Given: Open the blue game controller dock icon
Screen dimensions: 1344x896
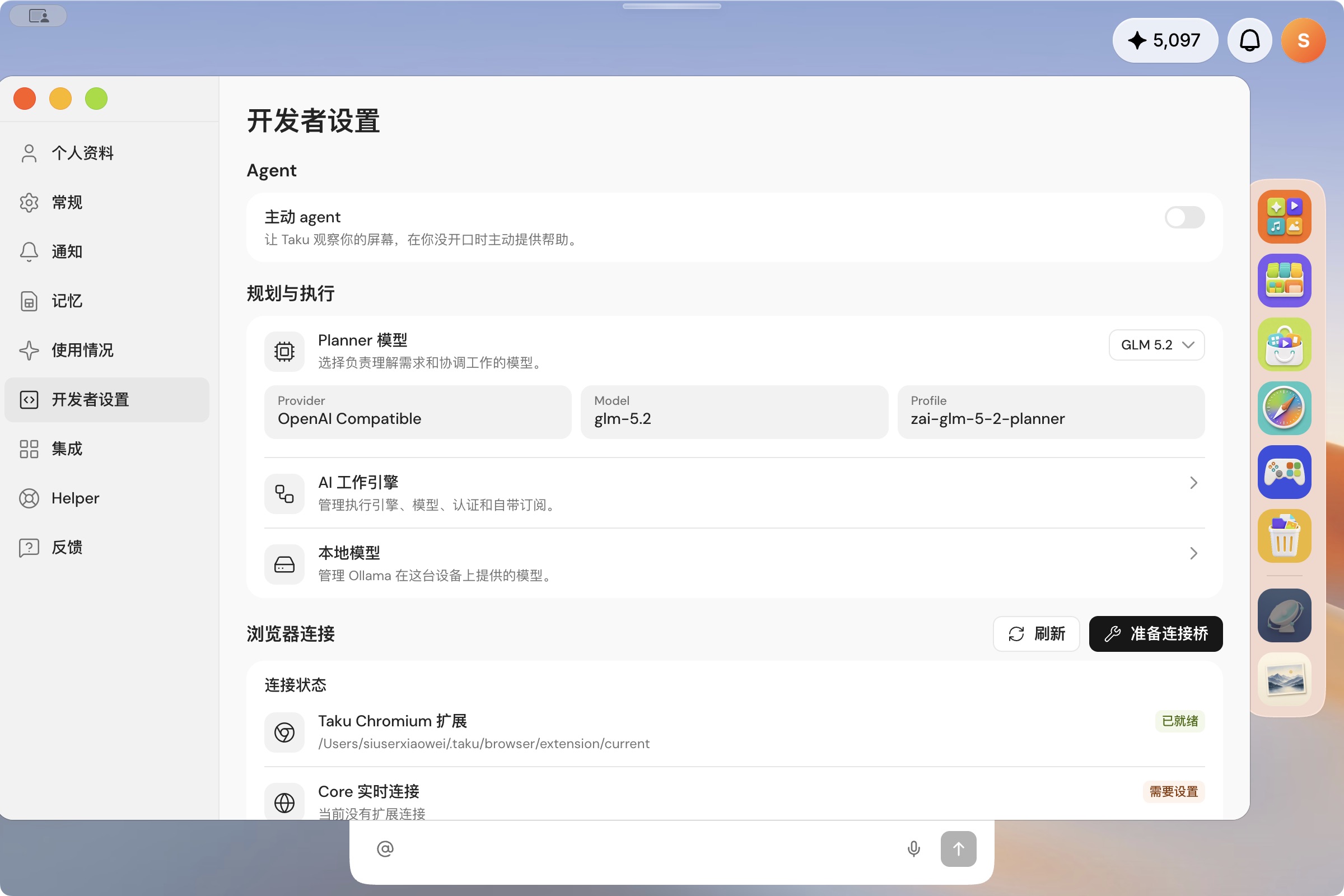Looking at the screenshot, I should tap(1284, 472).
